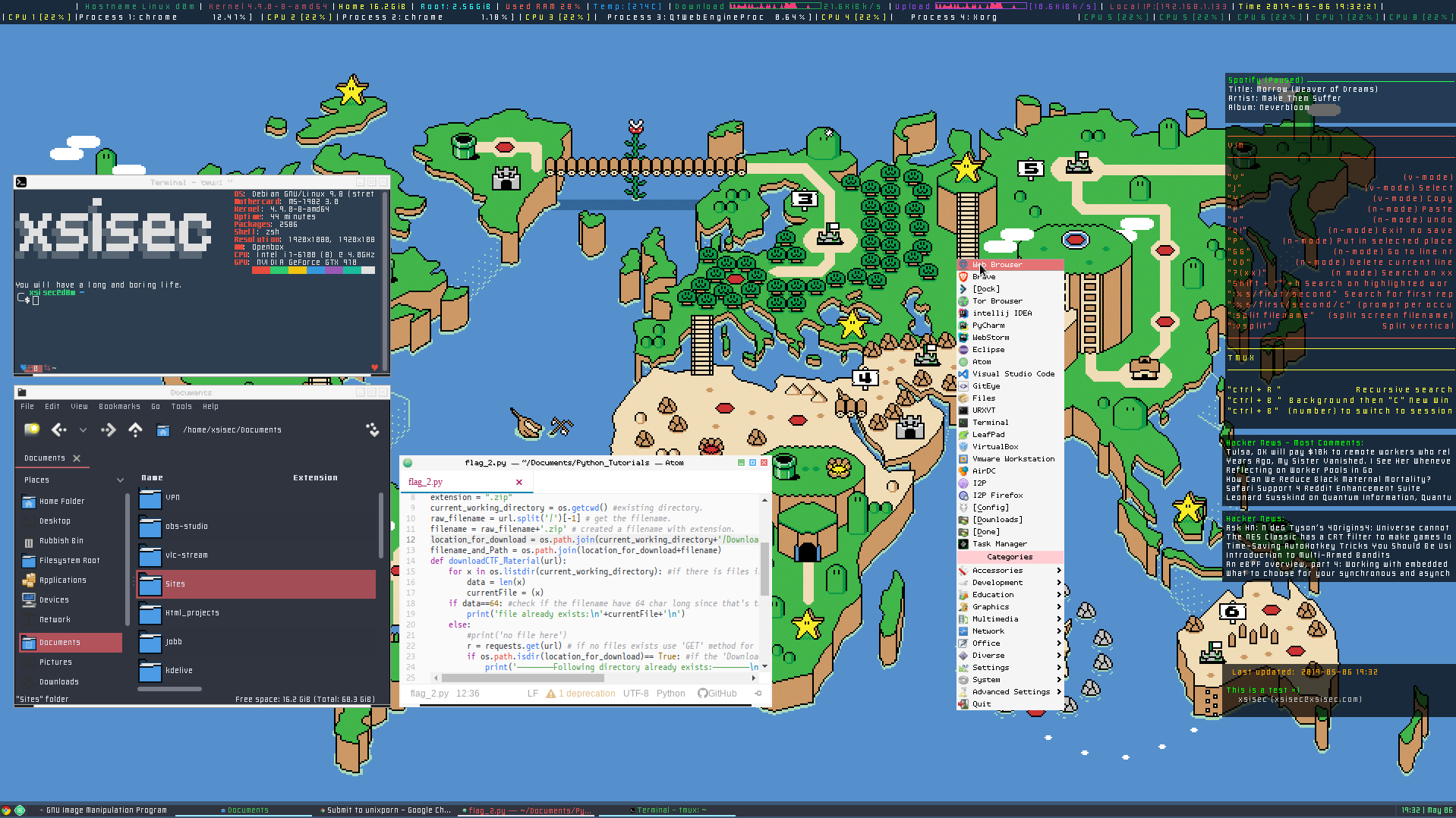
Task: Click the new-folder star icon in file manager
Action: click(x=32, y=429)
